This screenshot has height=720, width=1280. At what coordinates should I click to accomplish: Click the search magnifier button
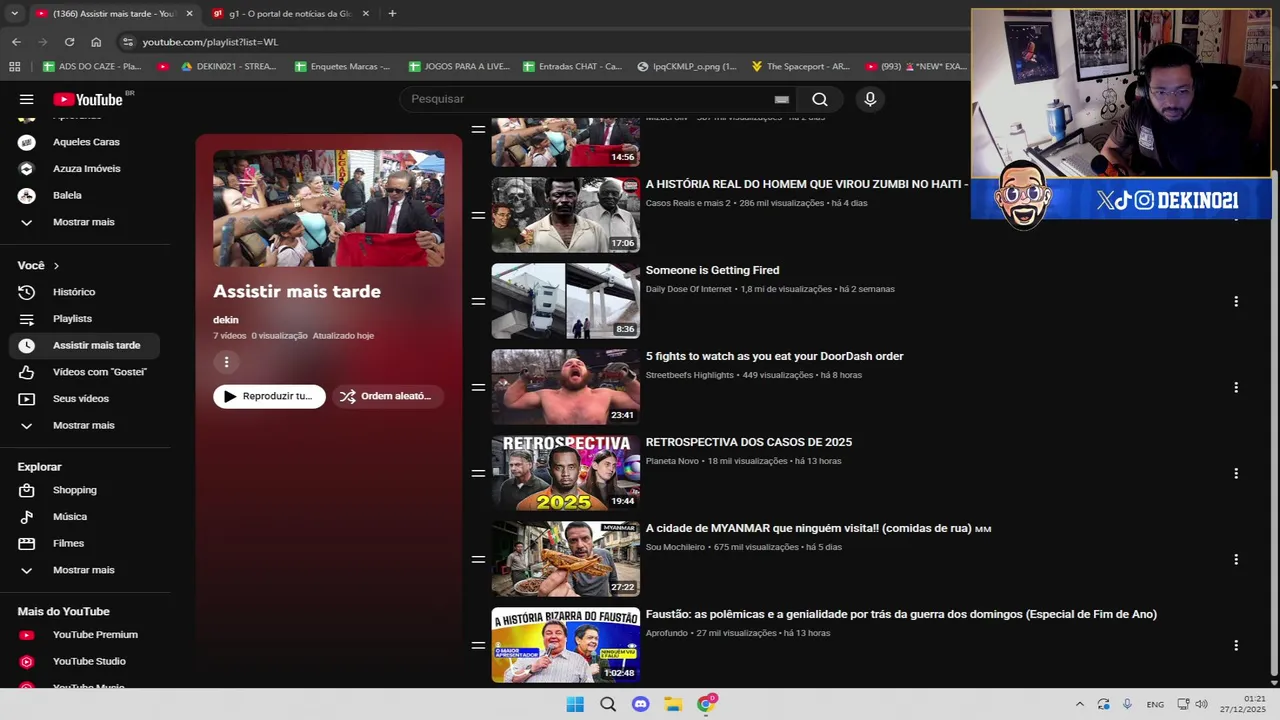pos(820,99)
